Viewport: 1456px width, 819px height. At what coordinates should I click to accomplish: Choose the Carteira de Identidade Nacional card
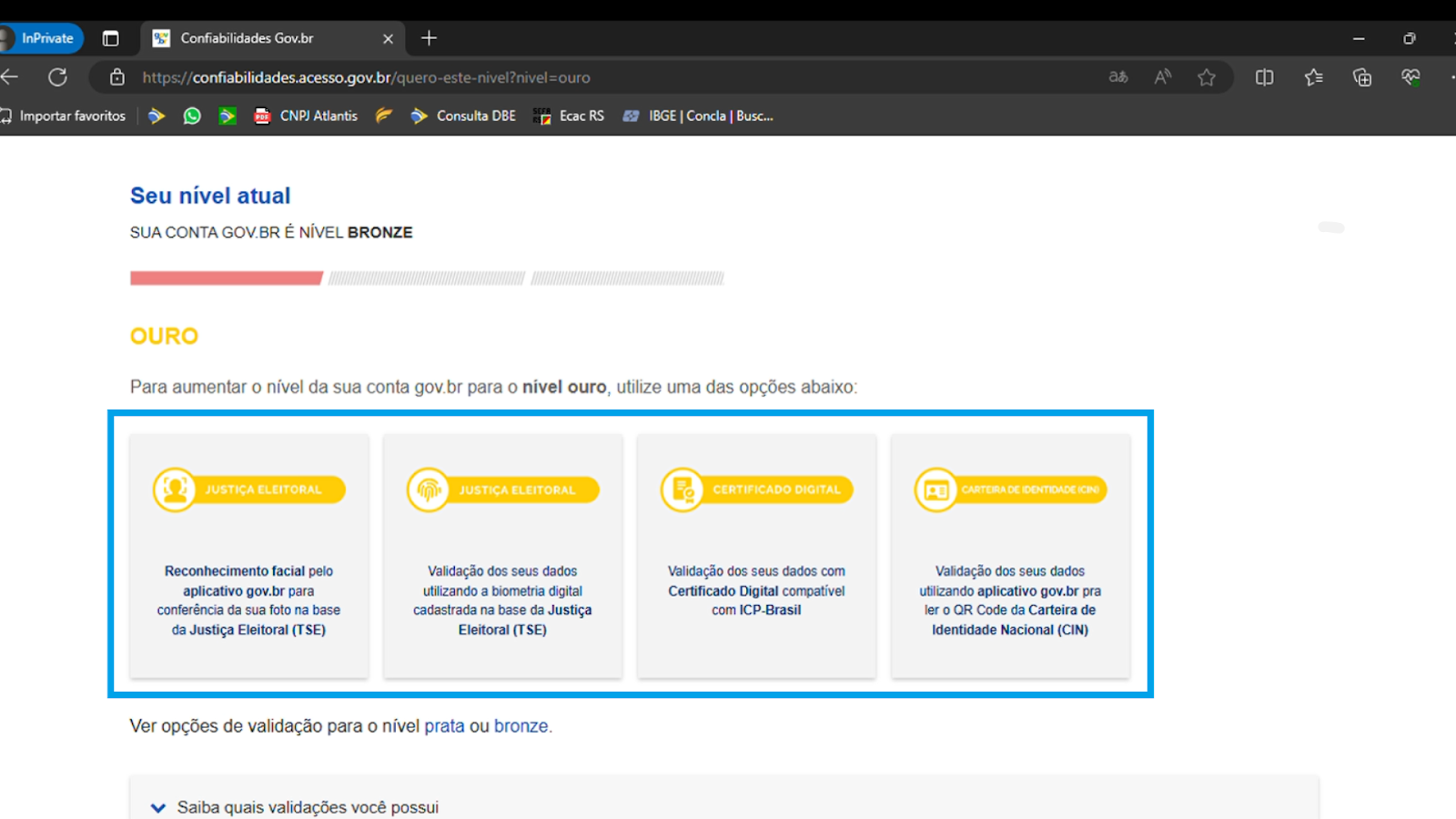(x=1010, y=556)
